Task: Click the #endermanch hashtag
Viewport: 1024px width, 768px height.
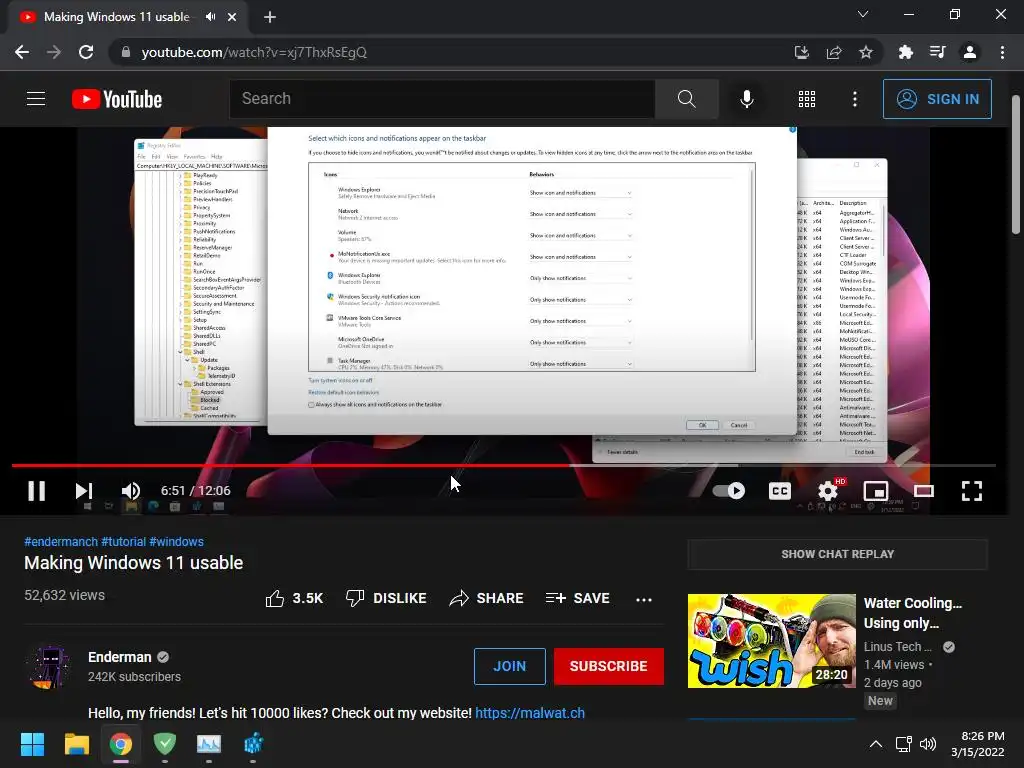Action: click(x=61, y=541)
